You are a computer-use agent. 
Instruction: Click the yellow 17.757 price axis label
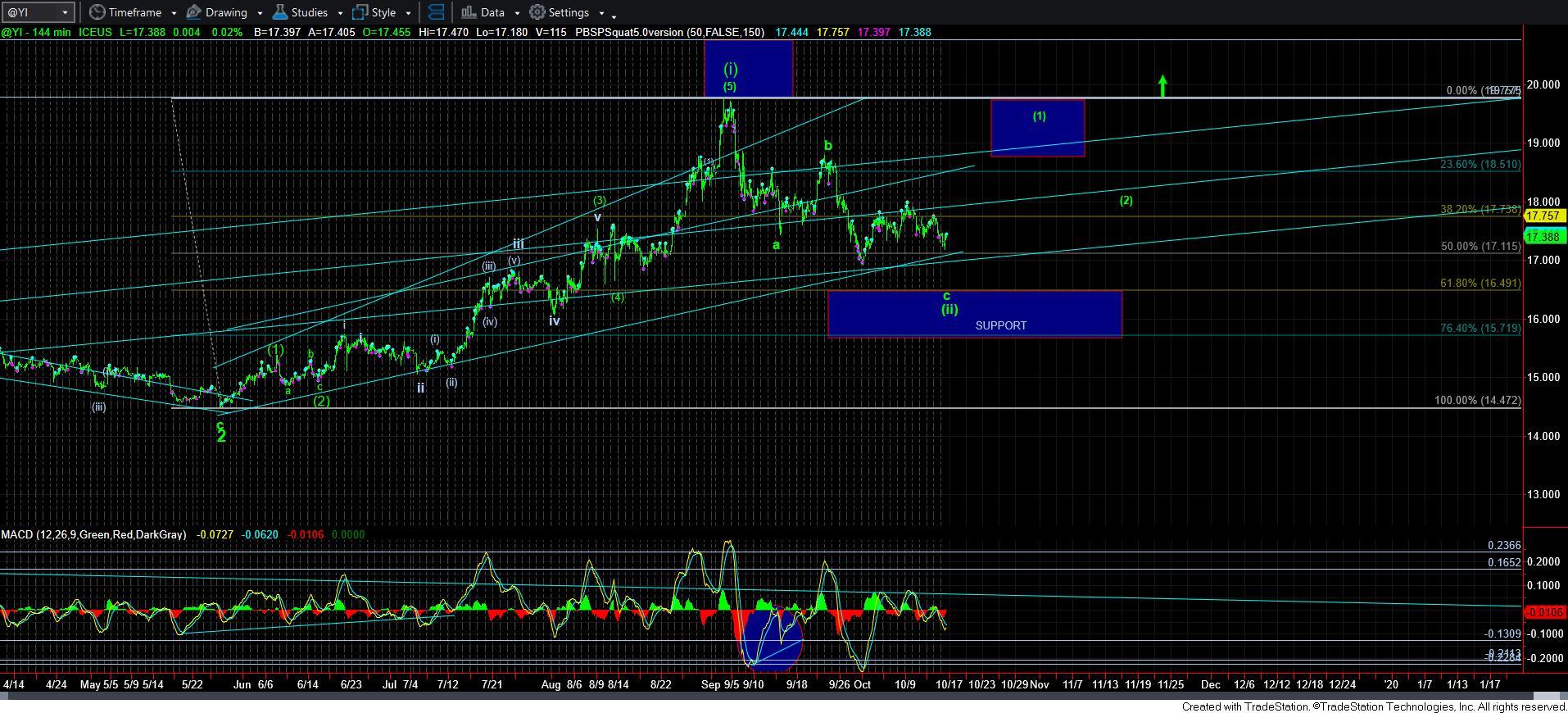(1543, 216)
